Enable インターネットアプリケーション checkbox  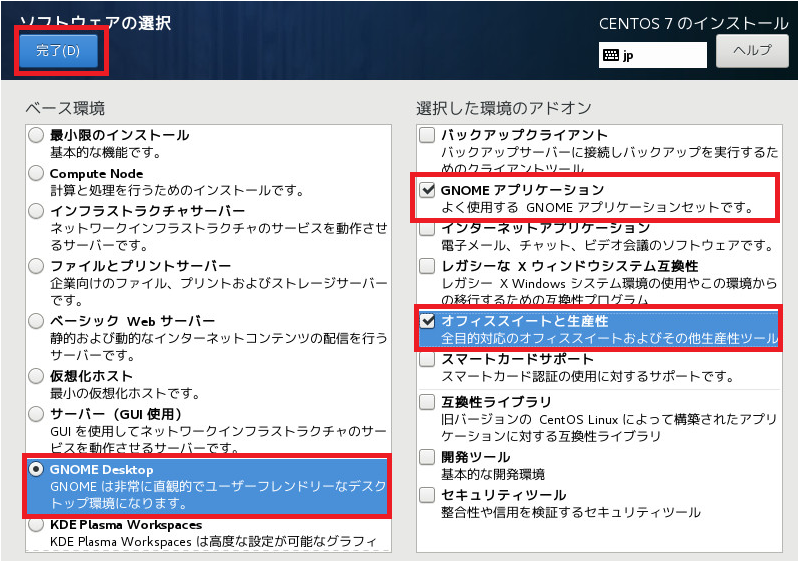point(427,229)
